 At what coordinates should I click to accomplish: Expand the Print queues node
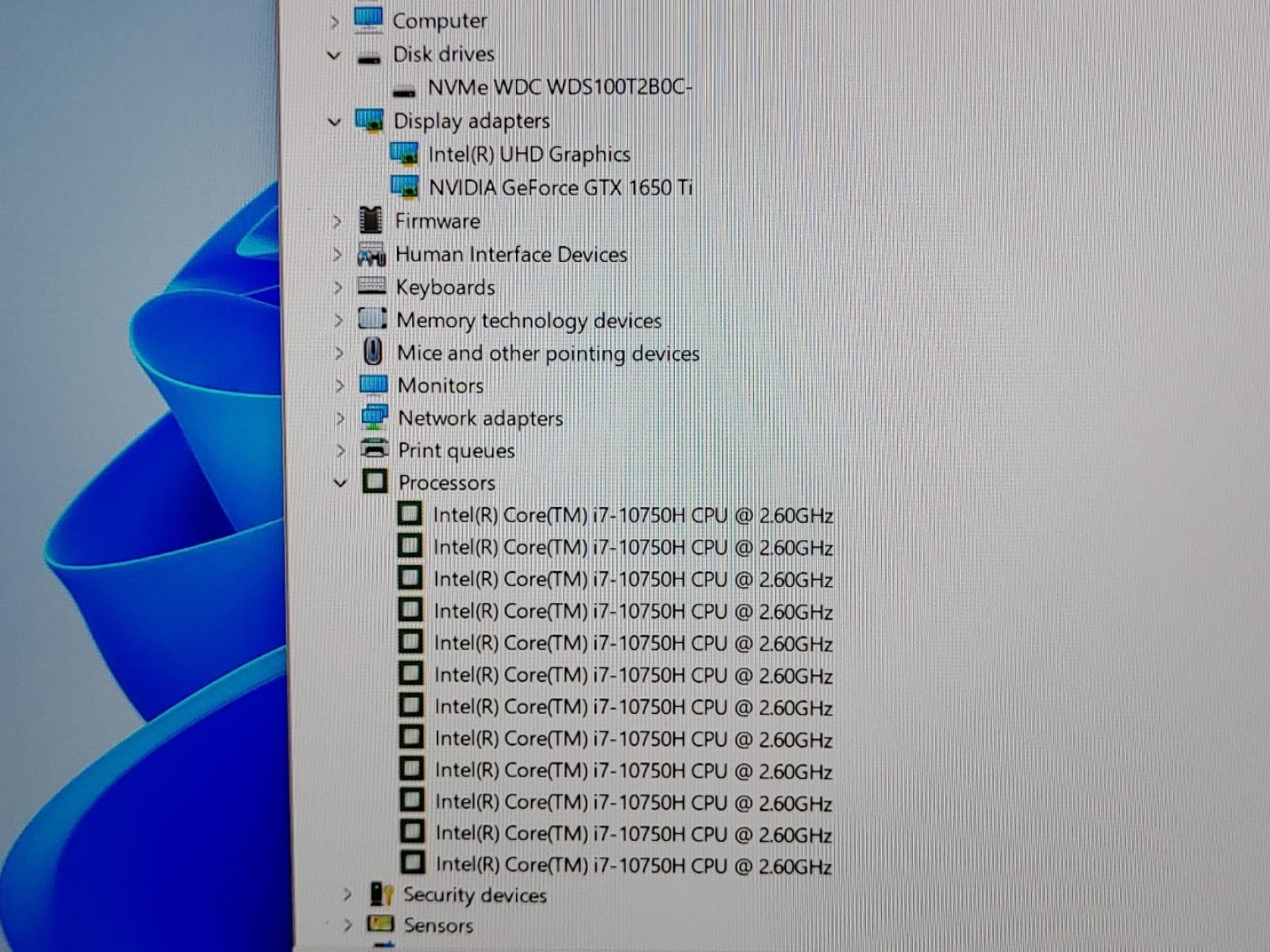342,451
